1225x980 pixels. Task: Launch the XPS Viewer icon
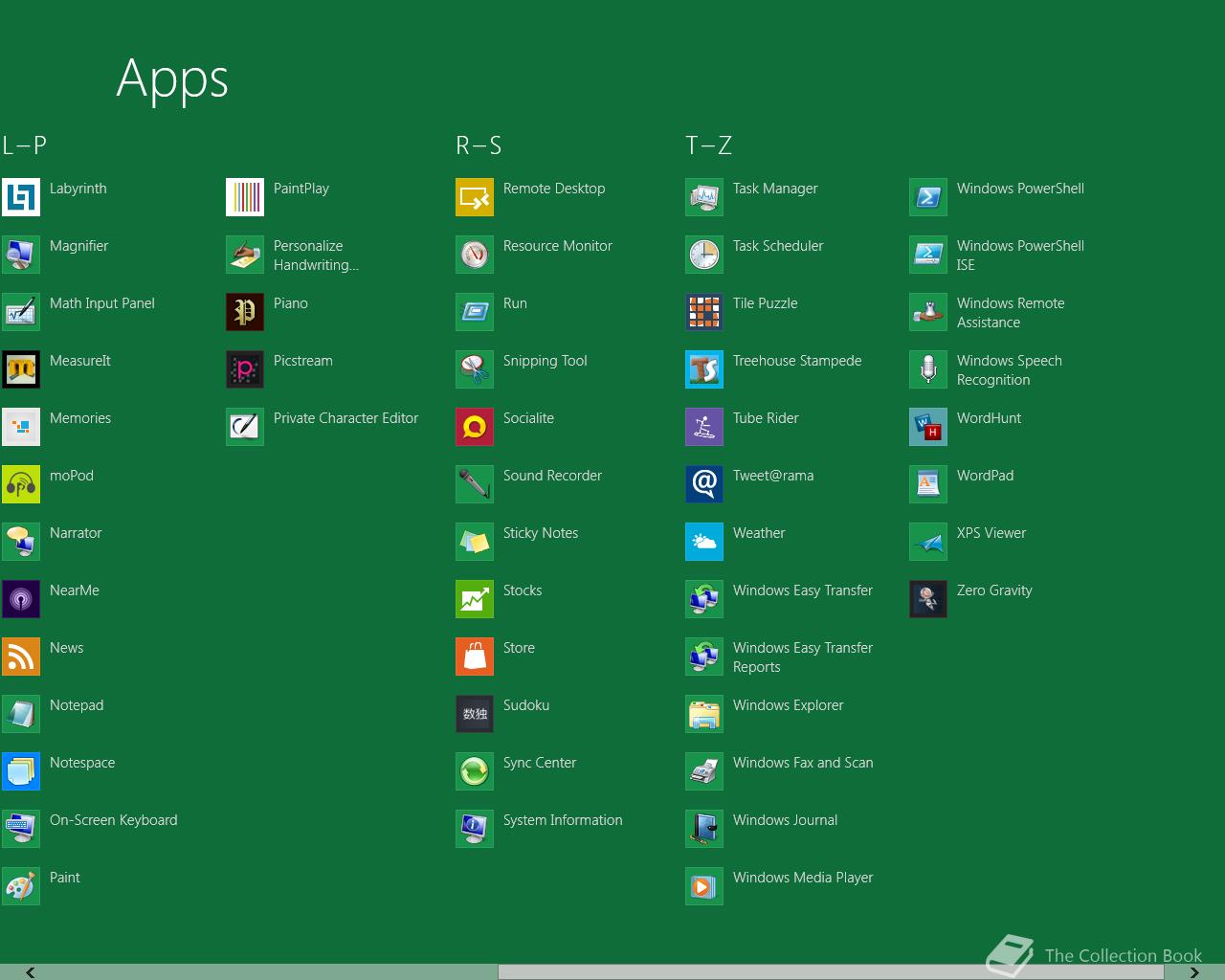[928, 542]
